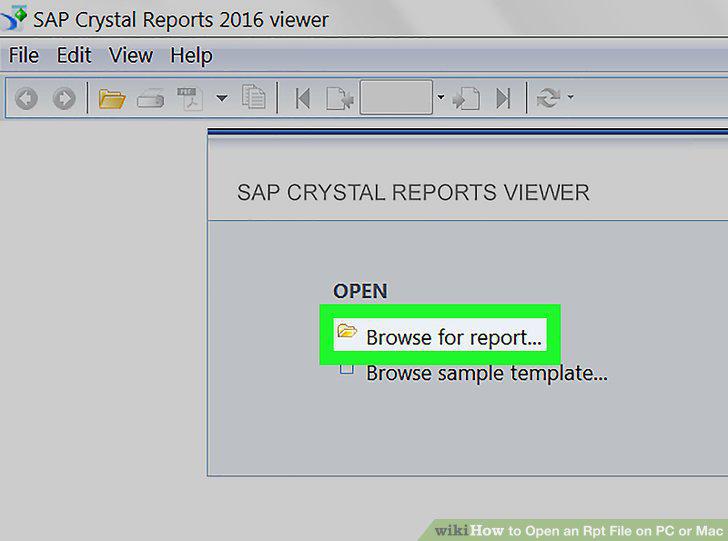Click the page number input field

pos(396,98)
